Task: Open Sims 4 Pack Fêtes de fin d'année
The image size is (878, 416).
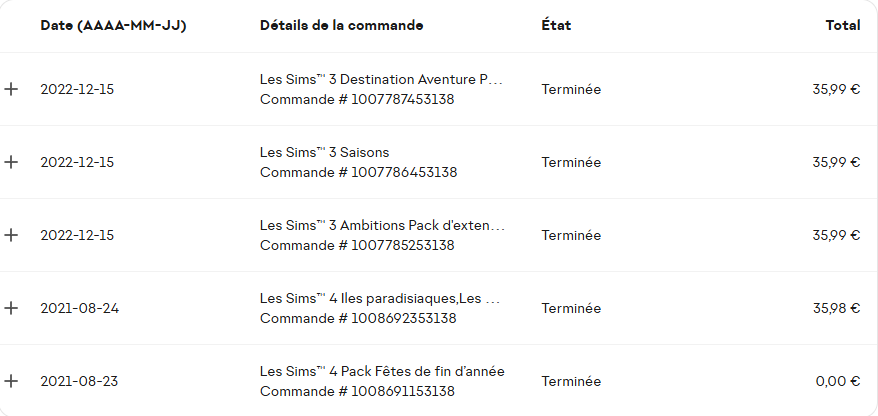Action: [382, 371]
